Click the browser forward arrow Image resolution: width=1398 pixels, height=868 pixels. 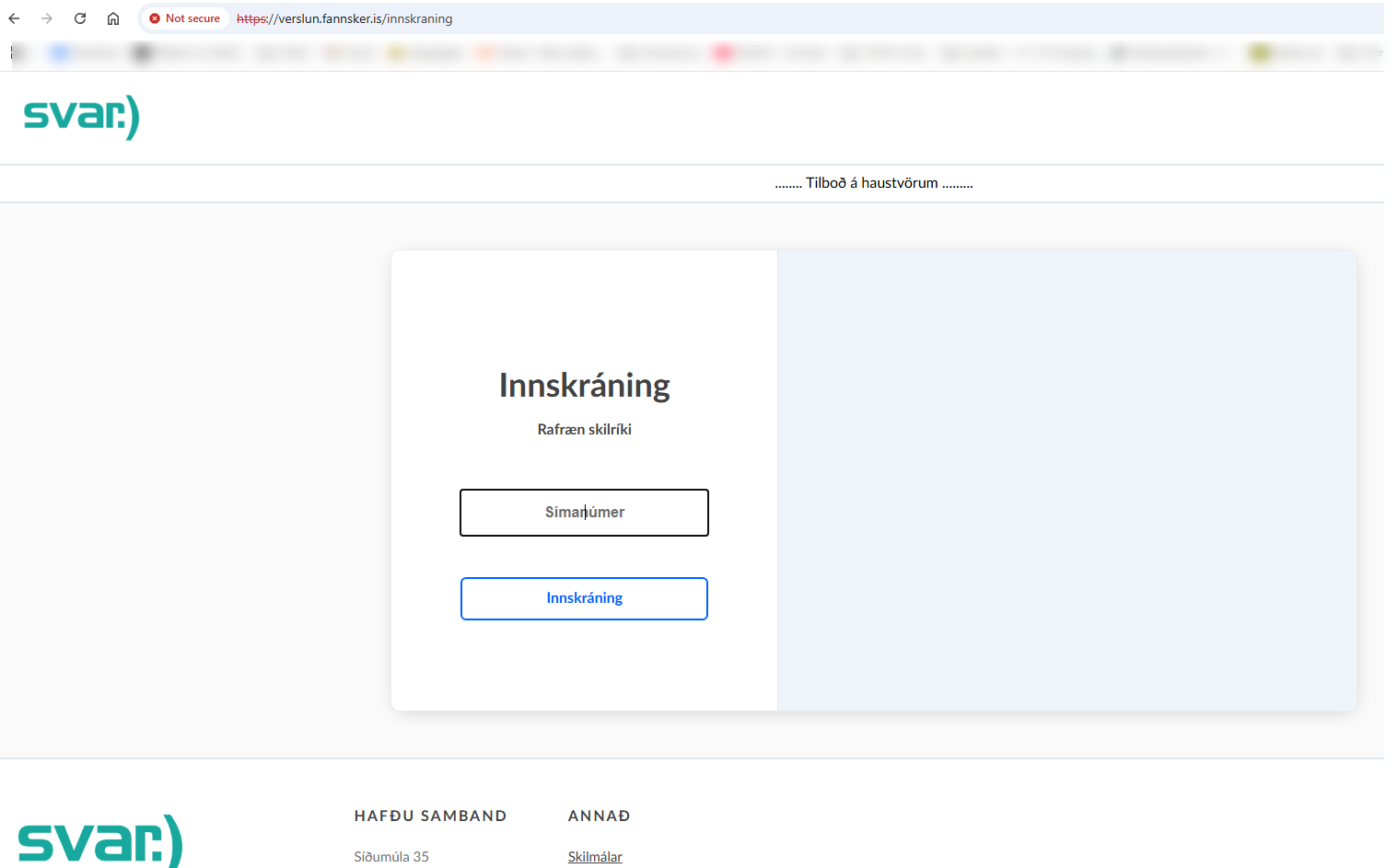tap(47, 18)
